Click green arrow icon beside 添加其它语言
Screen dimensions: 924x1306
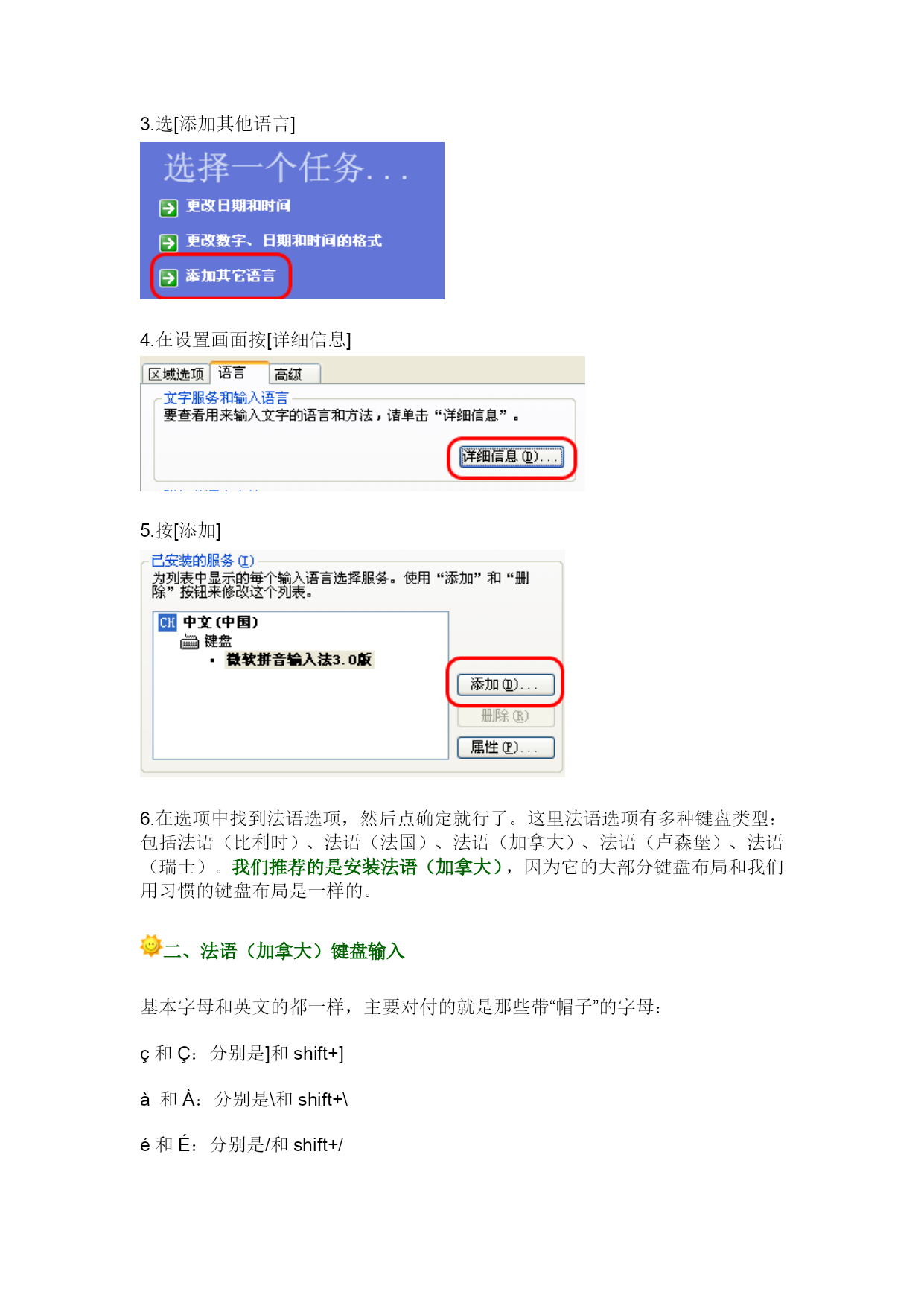[169, 278]
